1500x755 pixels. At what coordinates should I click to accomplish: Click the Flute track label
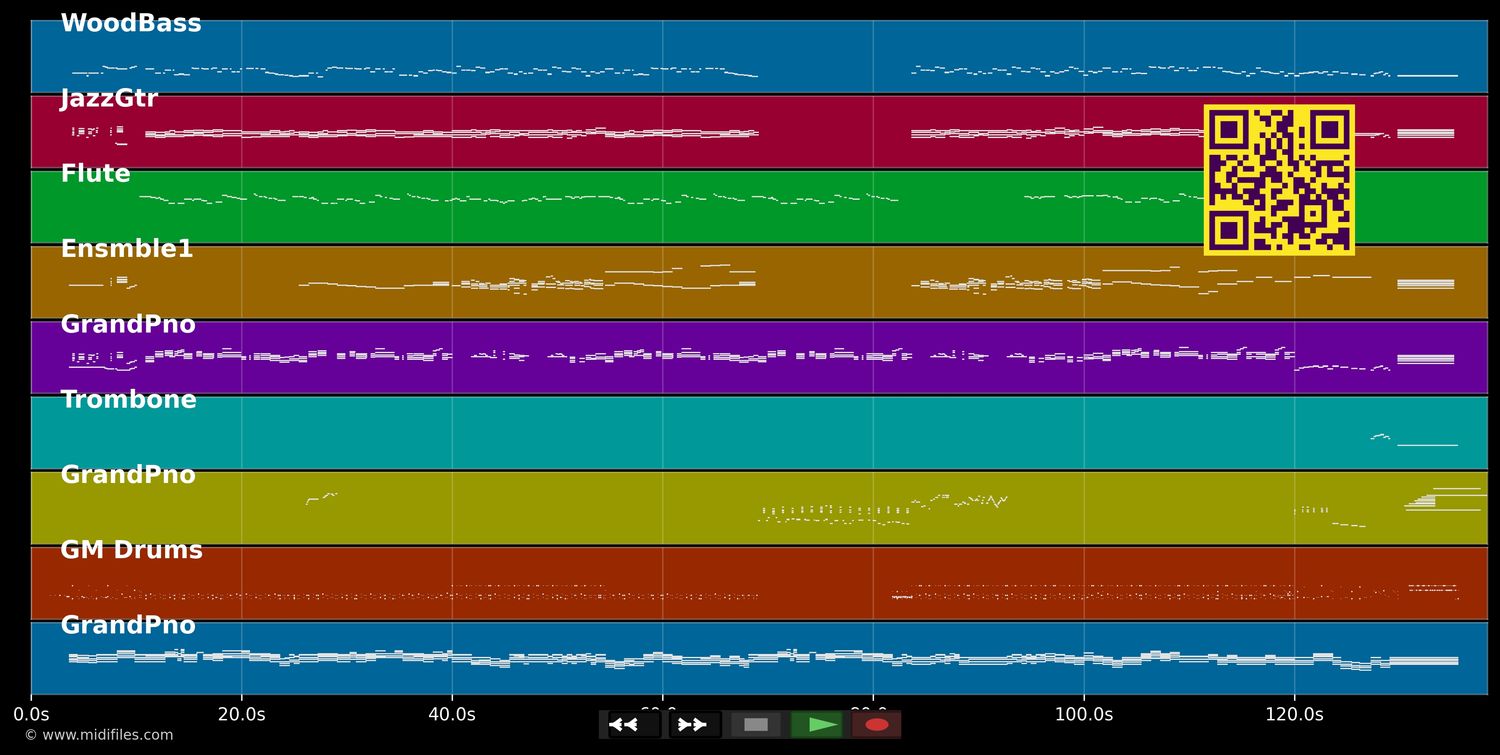pyautogui.click(x=95, y=174)
